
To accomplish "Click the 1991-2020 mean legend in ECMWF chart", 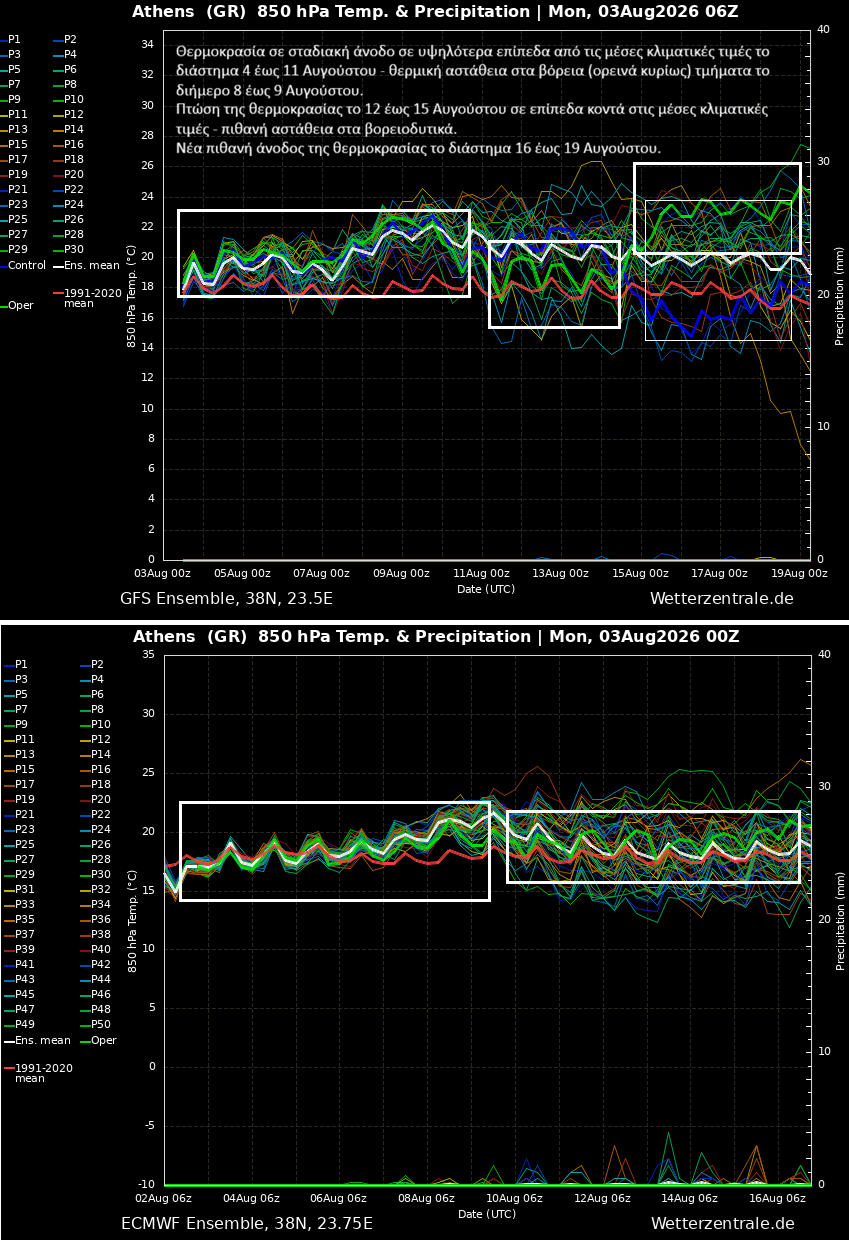I will point(38,1073).
